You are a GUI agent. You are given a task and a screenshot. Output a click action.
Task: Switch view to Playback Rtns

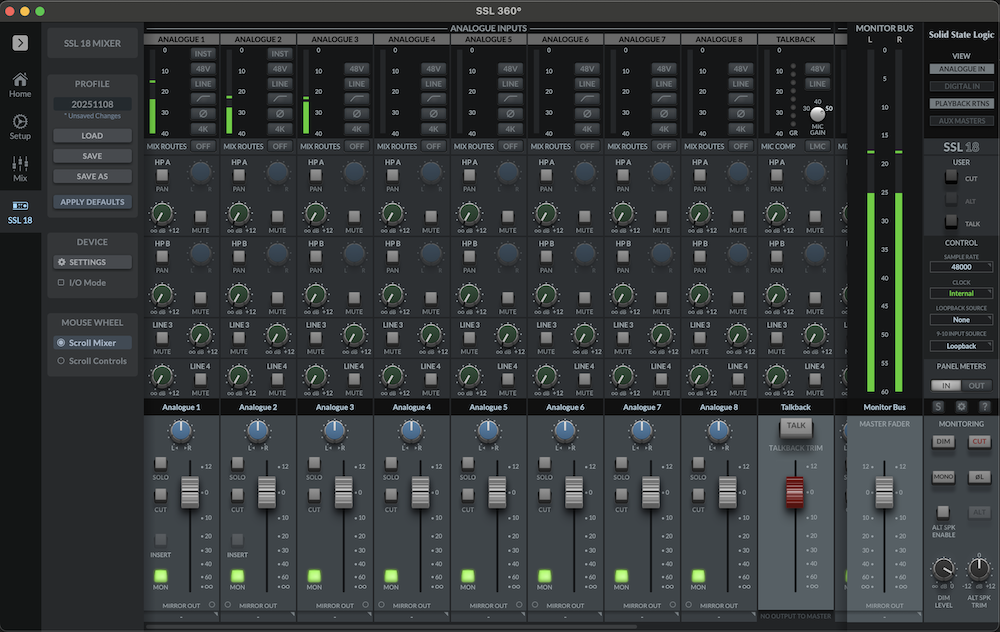click(x=961, y=103)
